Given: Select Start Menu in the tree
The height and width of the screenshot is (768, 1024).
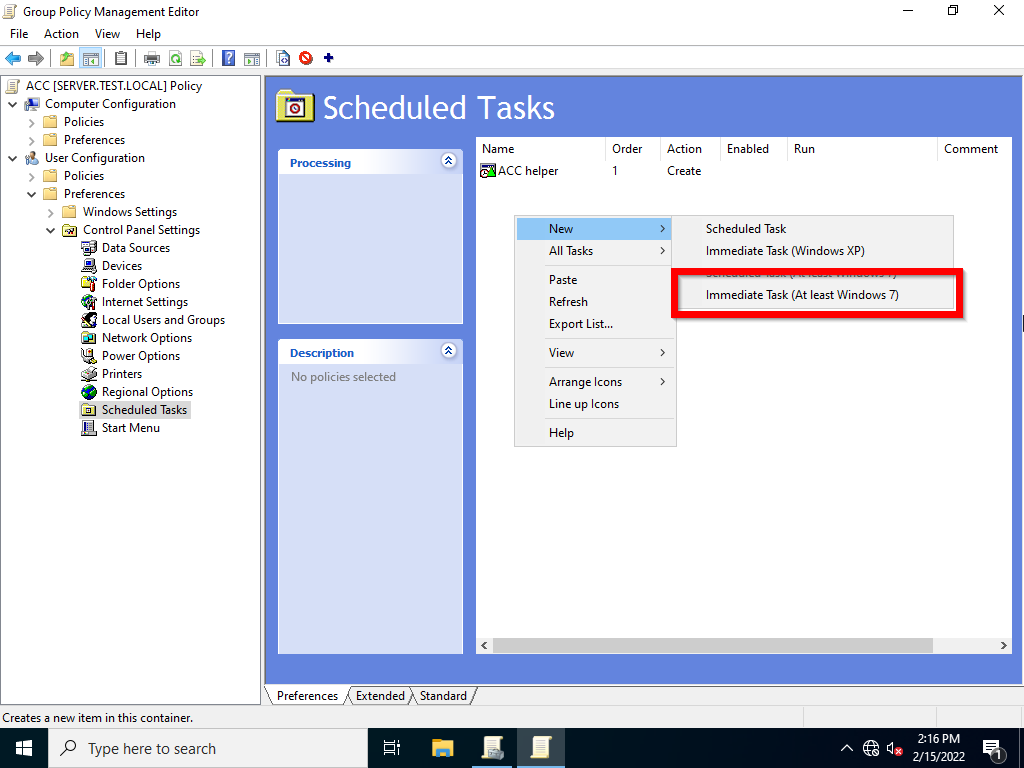Looking at the screenshot, I should click(131, 428).
